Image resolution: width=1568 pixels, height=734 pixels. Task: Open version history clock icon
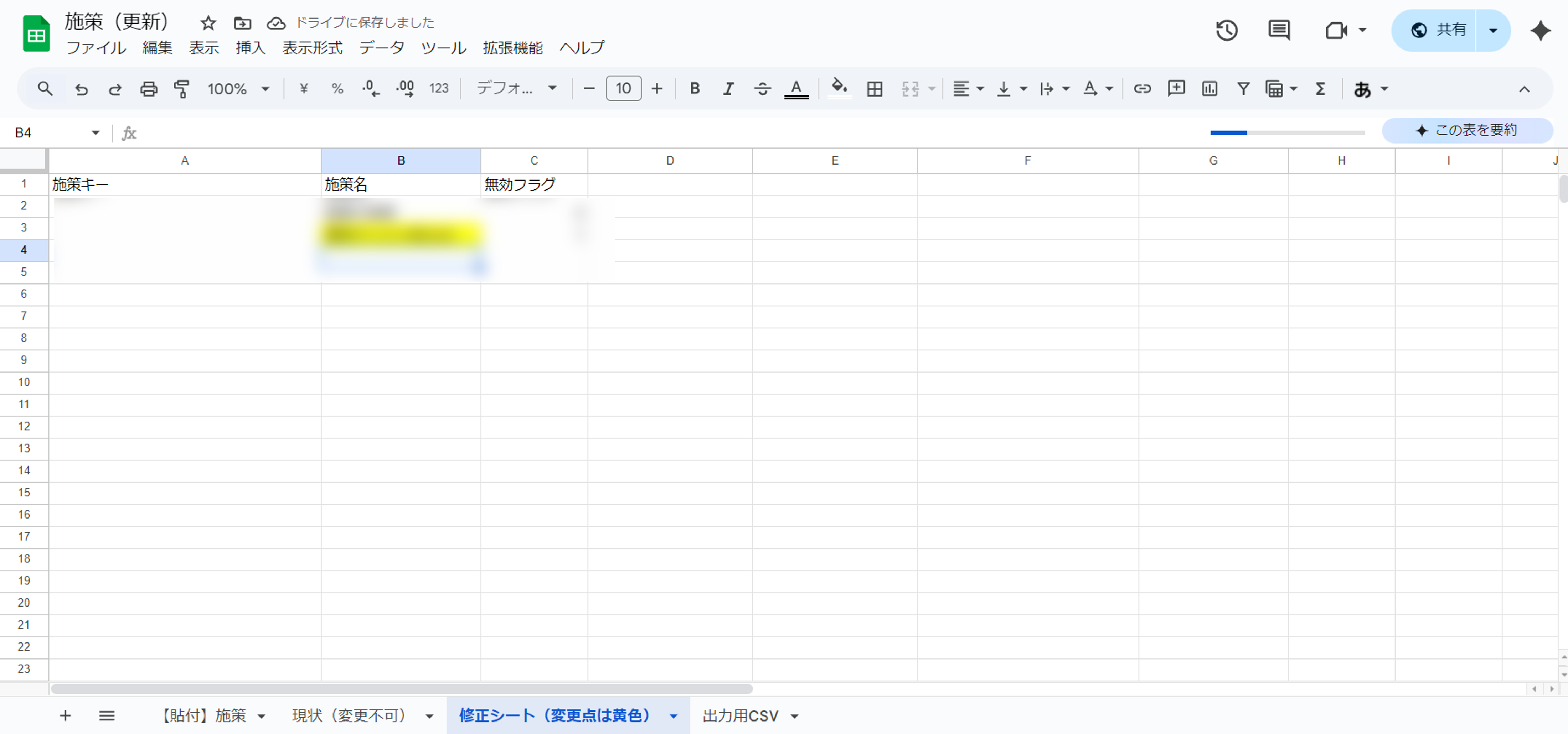coord(1226,30)
